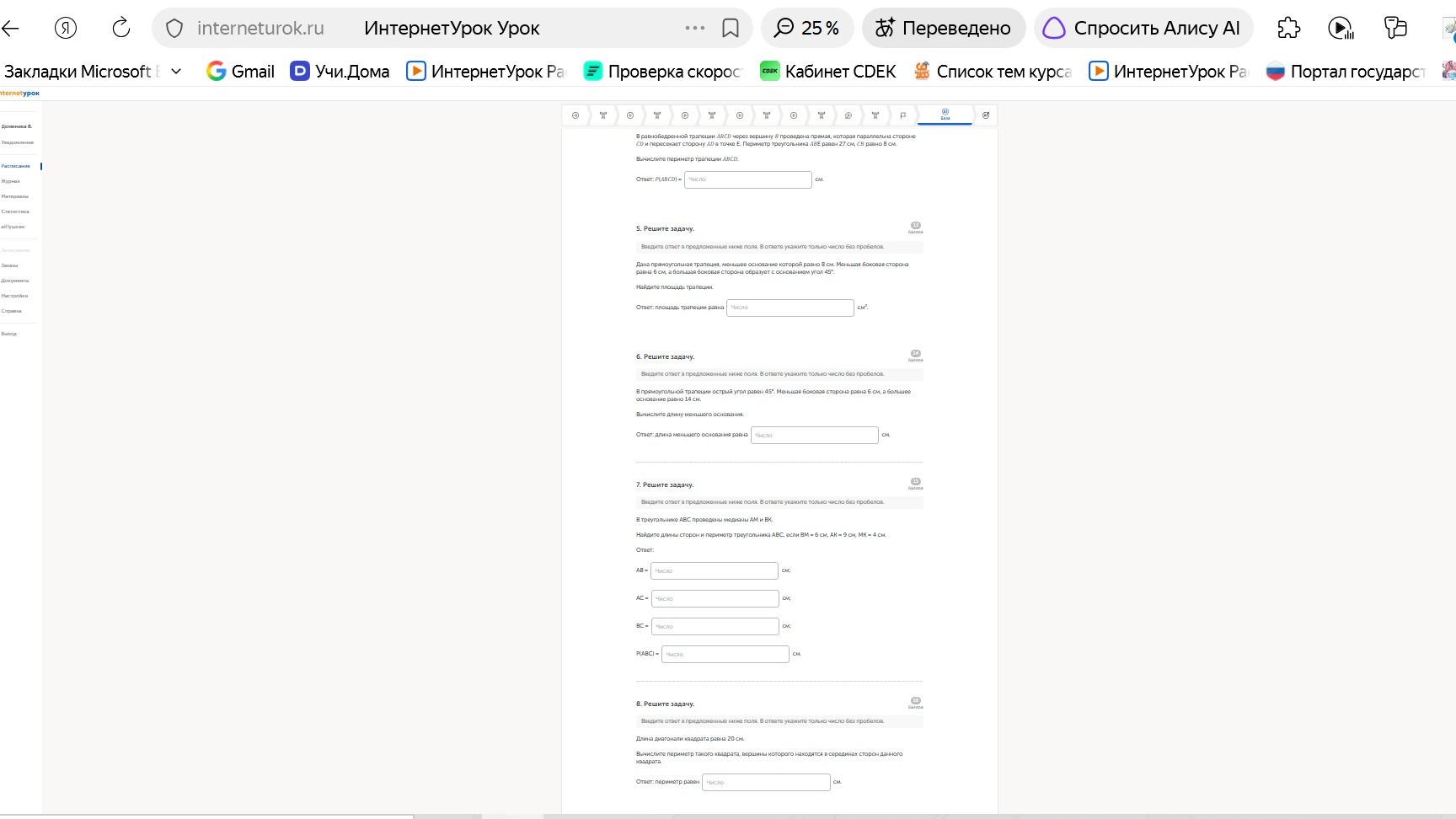Open Статистика in the sidebar
This screenshot has width=1456, height=819.
click(x=15, y=211)
